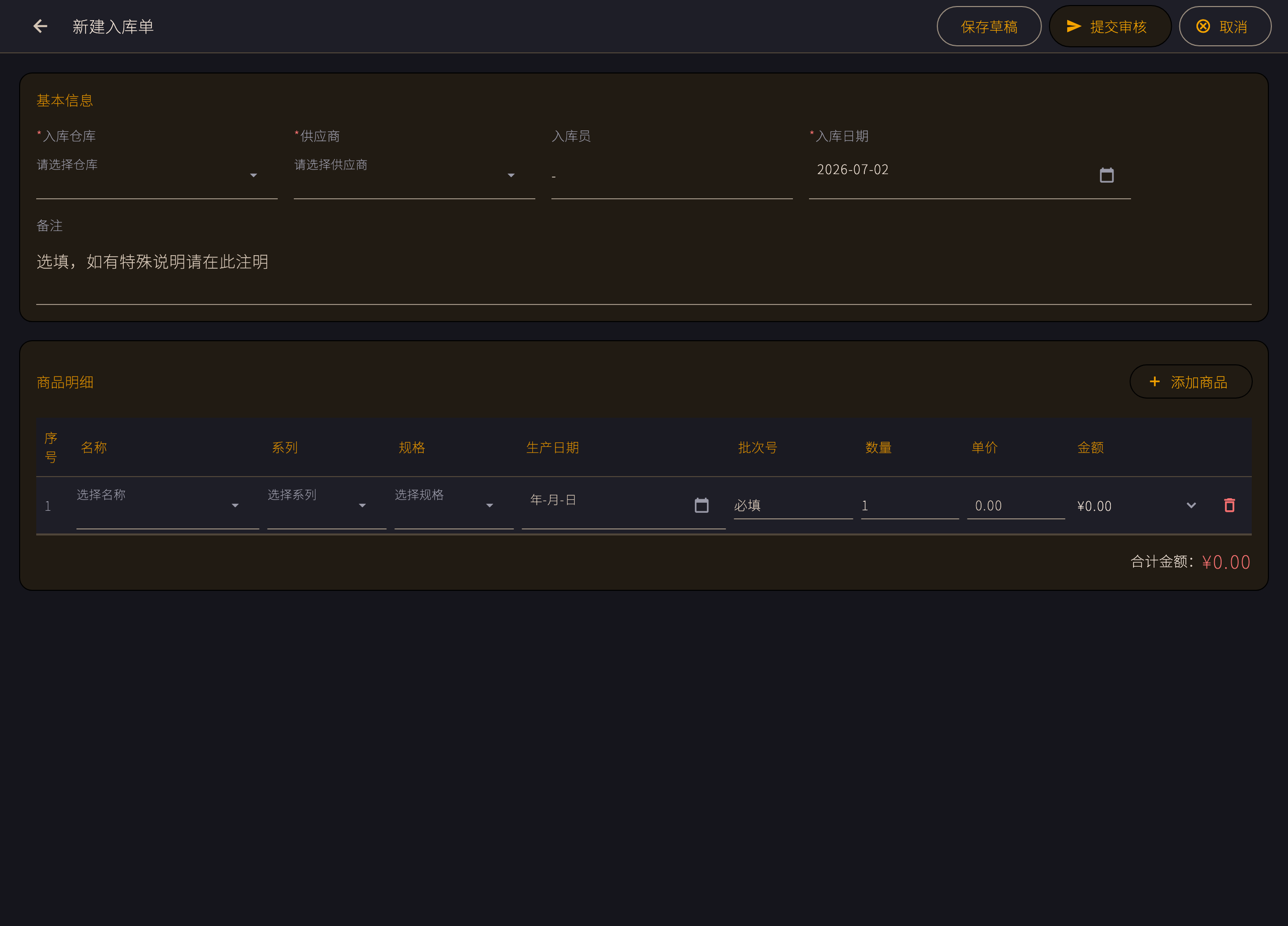Click the circled X icon beside 取消
This screenshot has height=926, width=1288.
(x=1203, y=26)
